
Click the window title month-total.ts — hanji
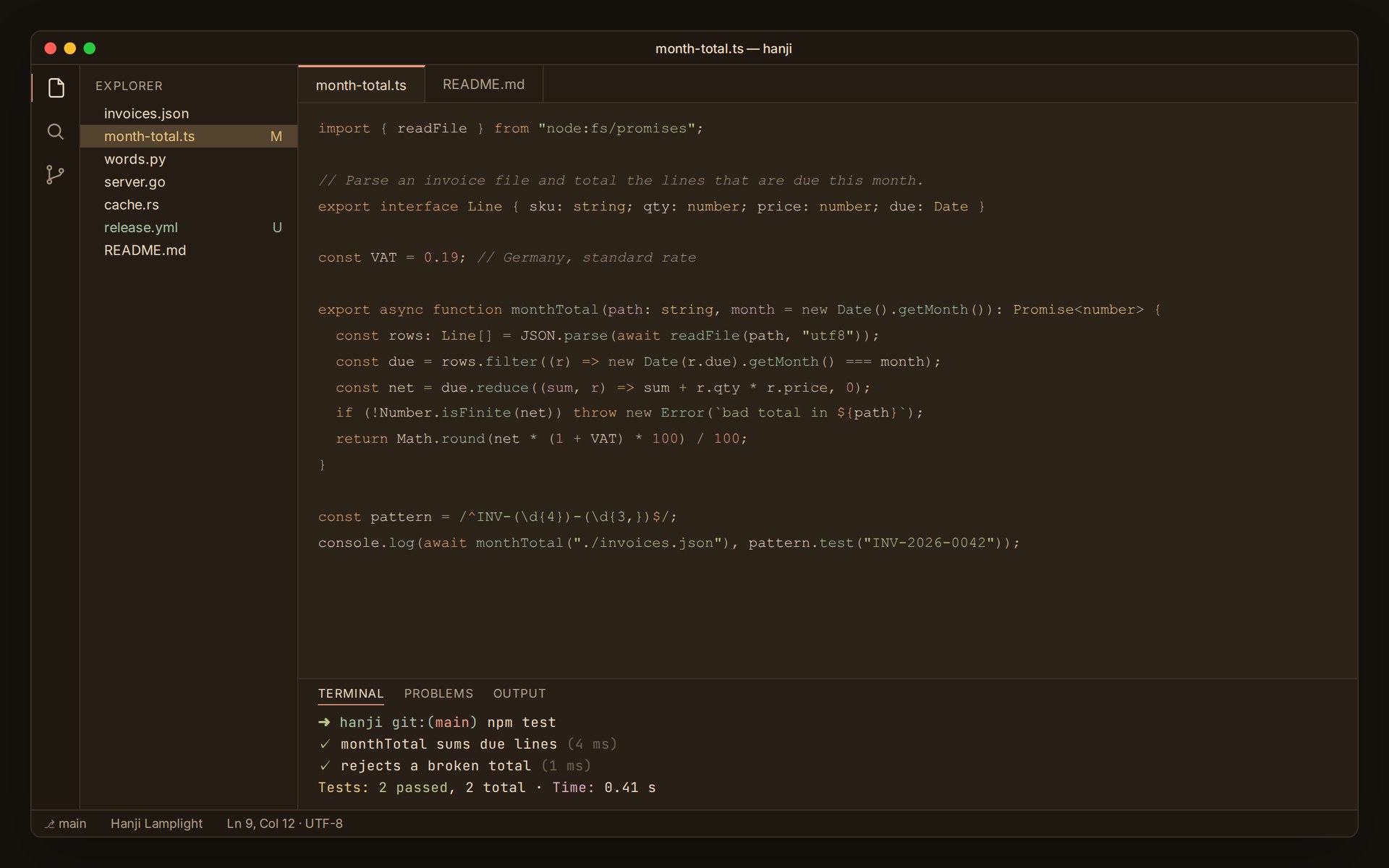tap(723, 48)
